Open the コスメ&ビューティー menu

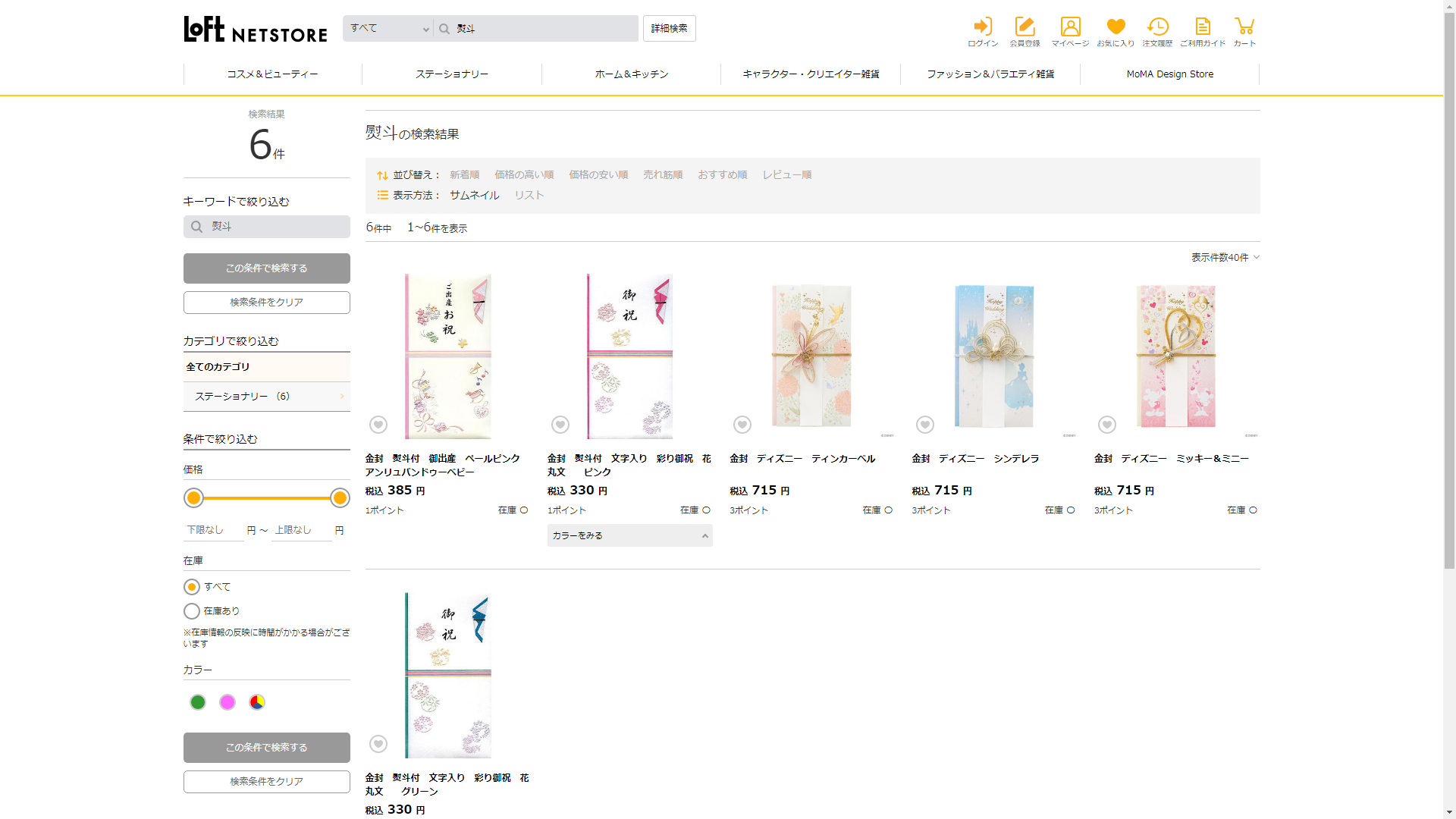click(x=273, y=74)
